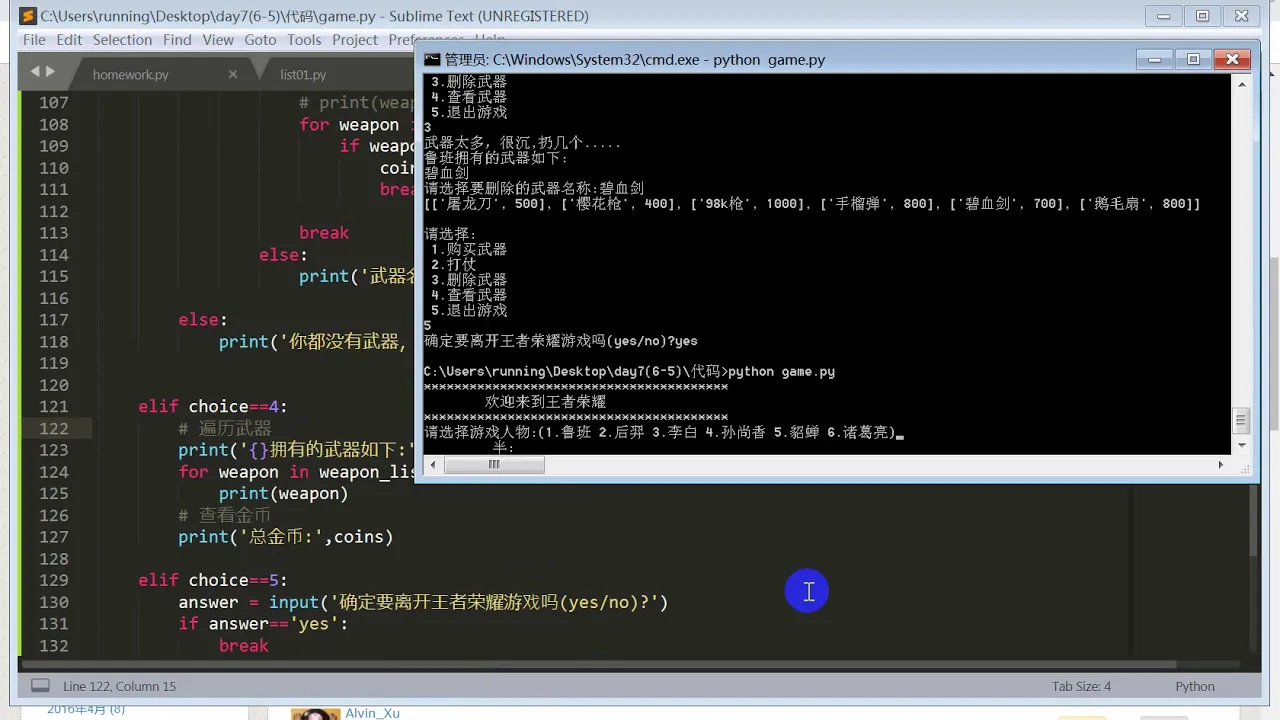
Task: Click the cmd.exe window icon
Action: (x=432, y=59)
